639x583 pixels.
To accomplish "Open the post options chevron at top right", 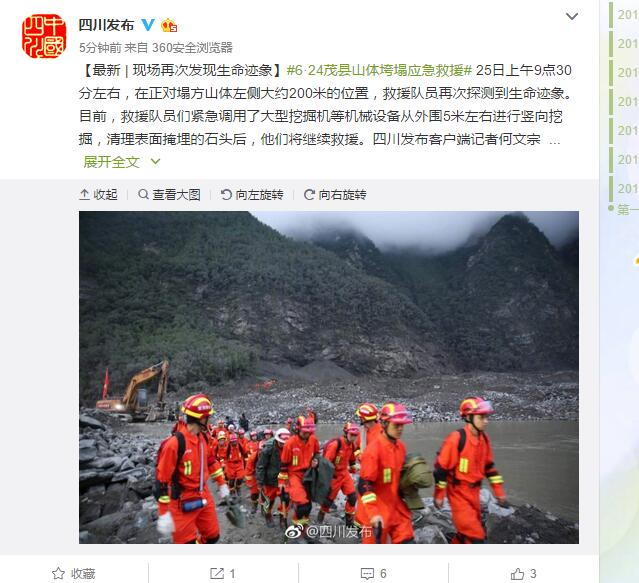I will (x=572, y=16).
